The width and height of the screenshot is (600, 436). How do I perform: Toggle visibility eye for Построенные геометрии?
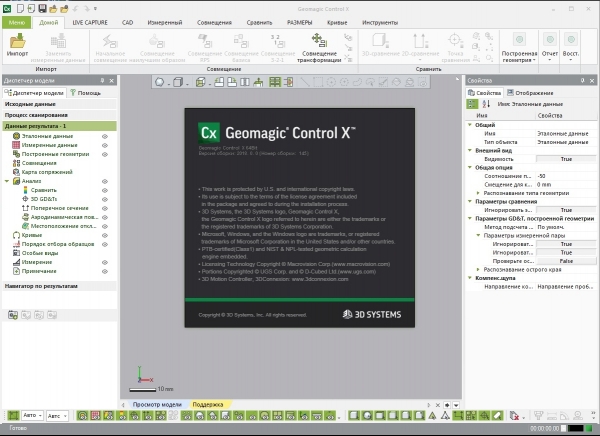(x=104, y=154)
